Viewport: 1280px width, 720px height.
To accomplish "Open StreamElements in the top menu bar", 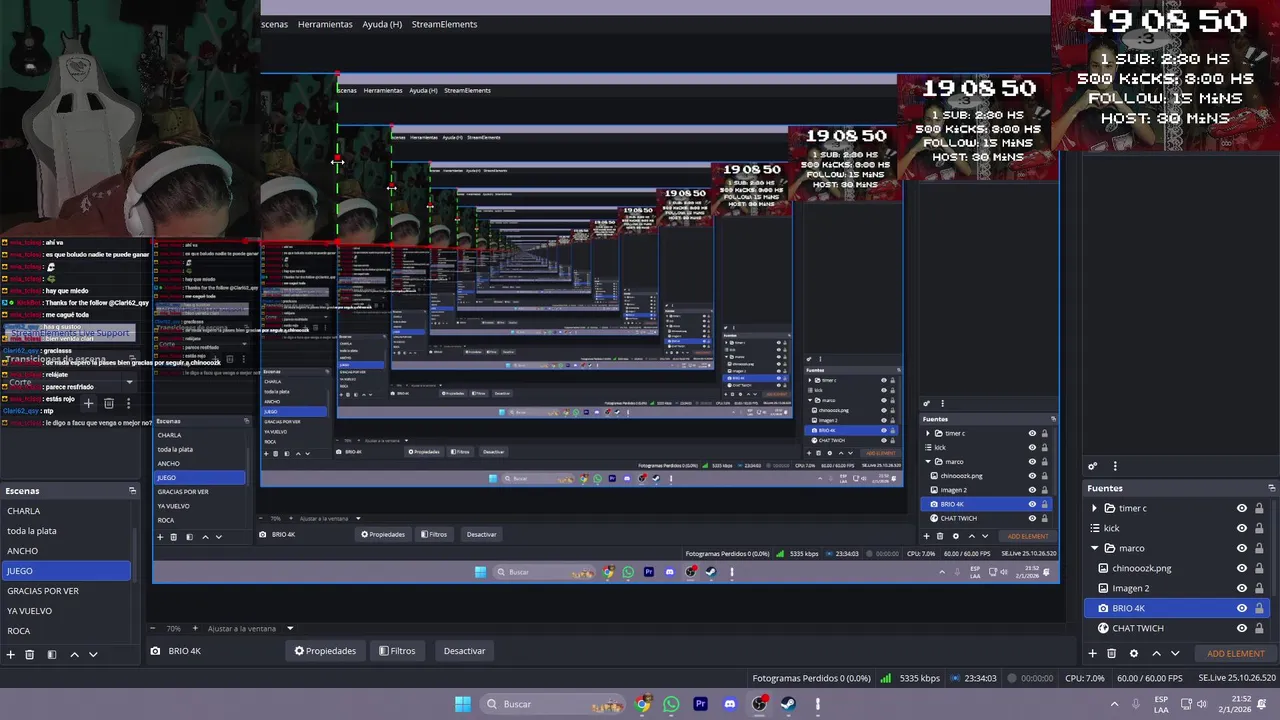I will 444,24.
